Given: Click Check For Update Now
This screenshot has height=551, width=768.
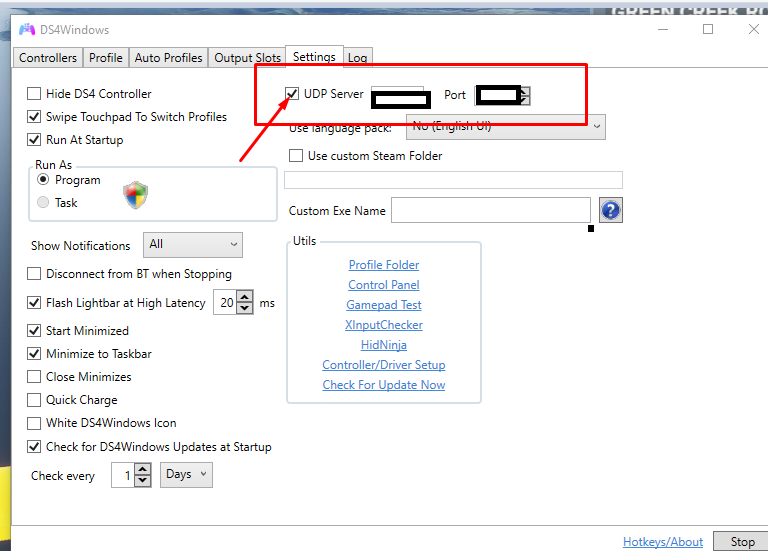Looking at the screenshot, I should click(x=384, y=385).
